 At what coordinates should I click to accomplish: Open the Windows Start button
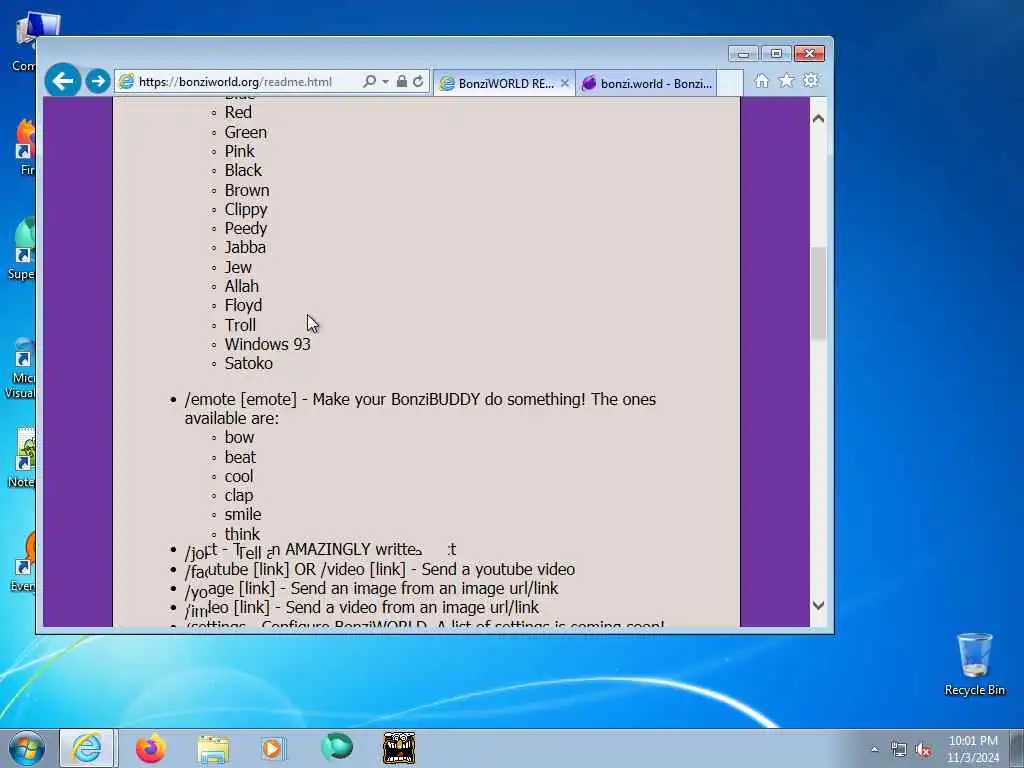(x=27, y=748)
